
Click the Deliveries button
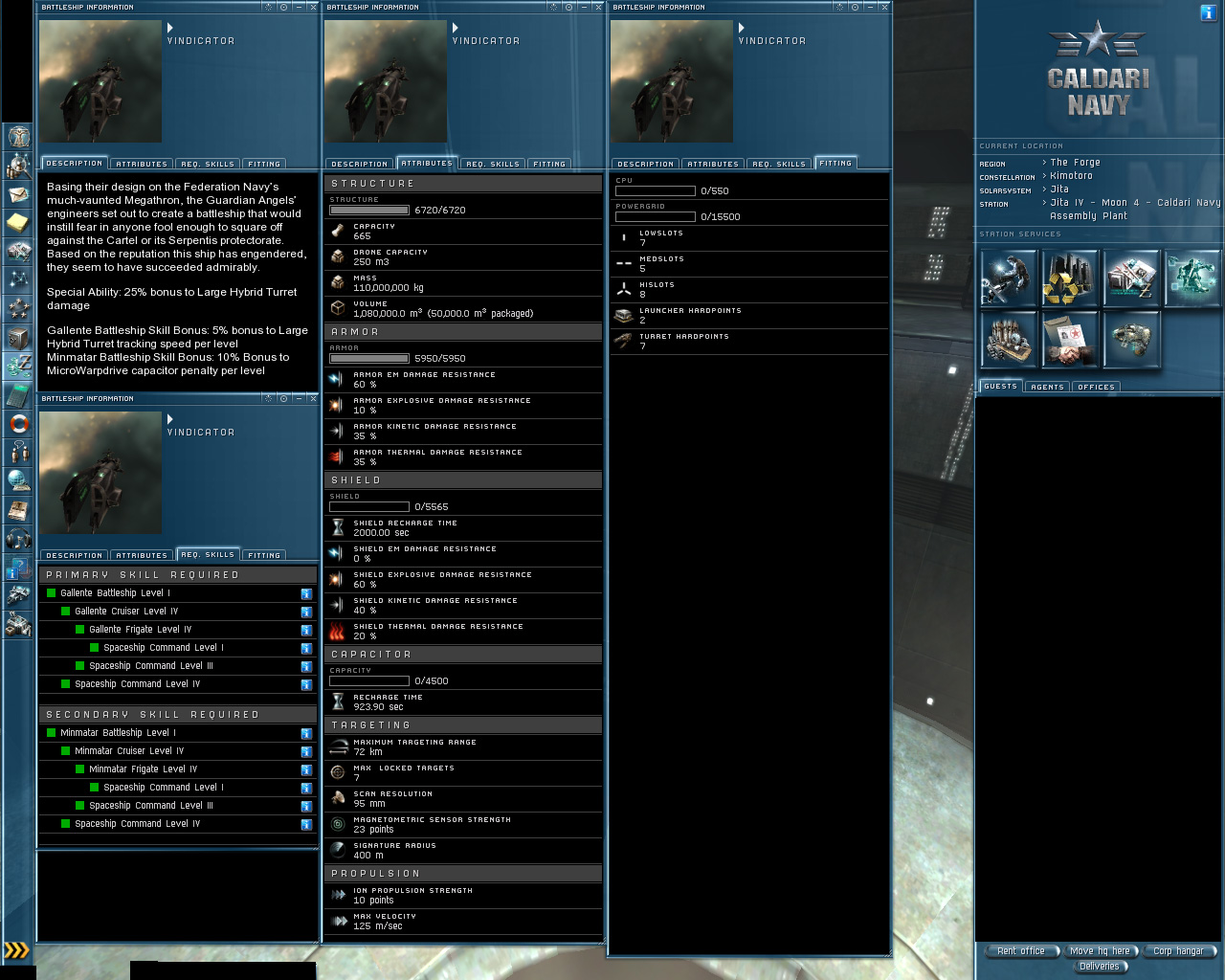1100,967
